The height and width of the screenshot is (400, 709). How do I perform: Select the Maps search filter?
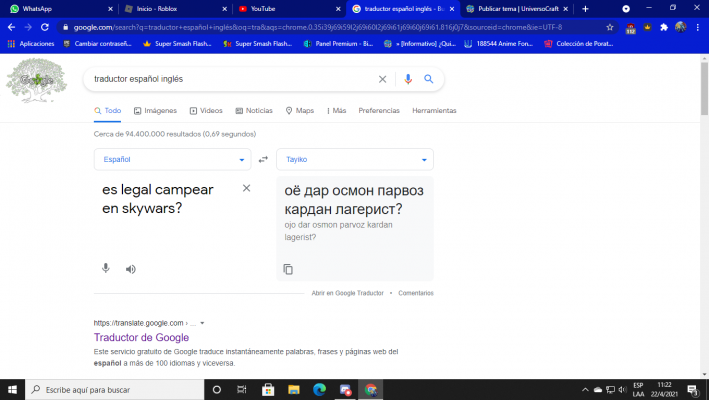pos(300,111)
